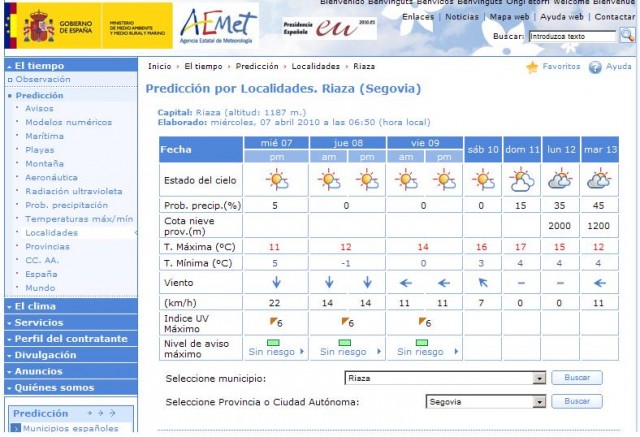Click the search magnifier icon

coord(627,35)
